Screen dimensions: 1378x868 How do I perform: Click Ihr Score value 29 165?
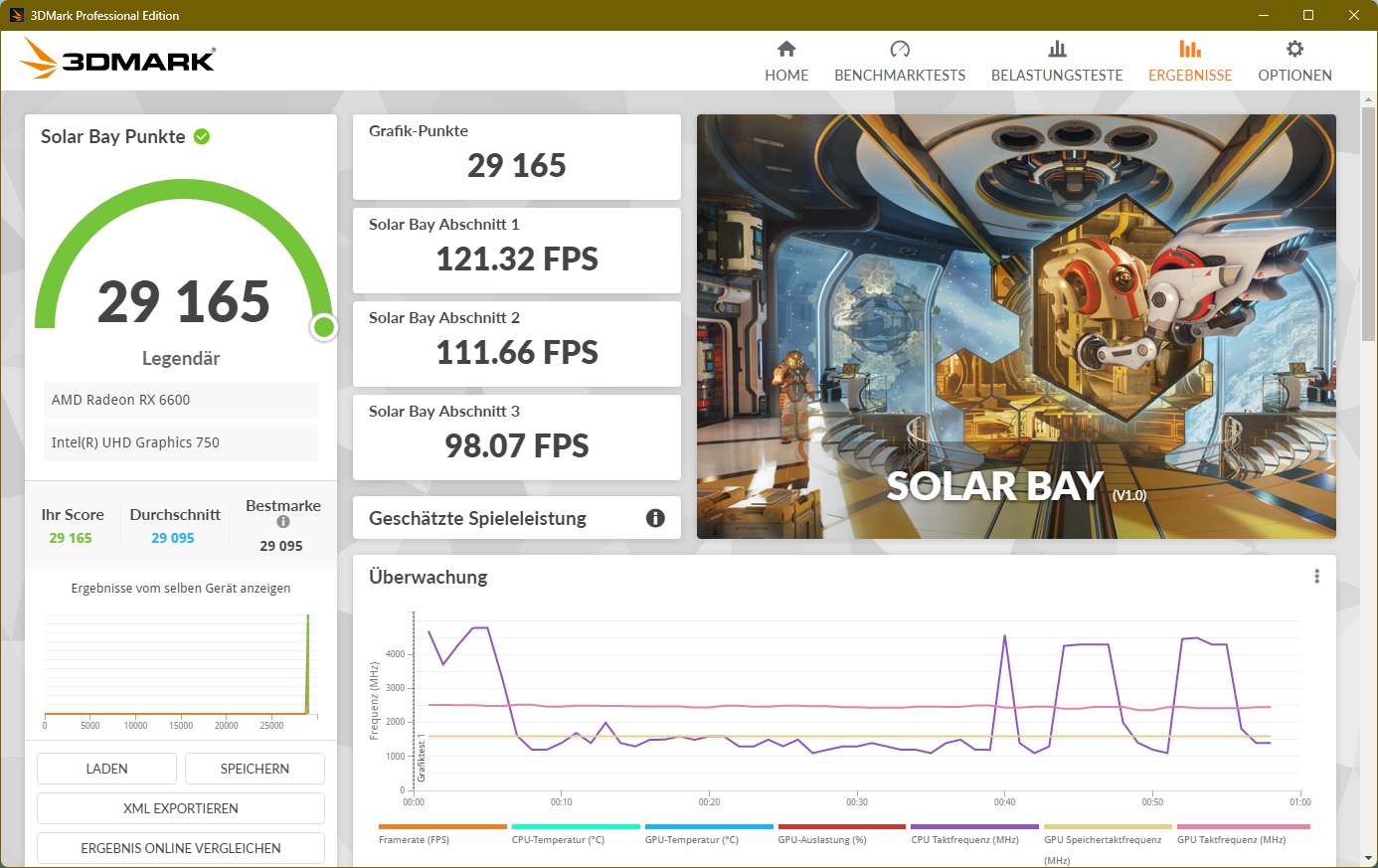(71, 538)
